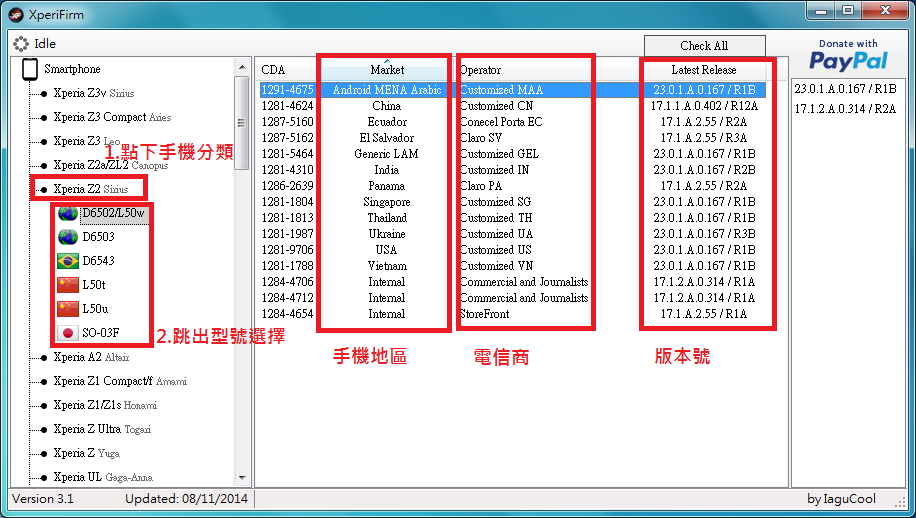This screenshot has width=916, height=518.
Task: Select Xperia Z3v Sirius in device tree
Action: click(x=93, y=93)
